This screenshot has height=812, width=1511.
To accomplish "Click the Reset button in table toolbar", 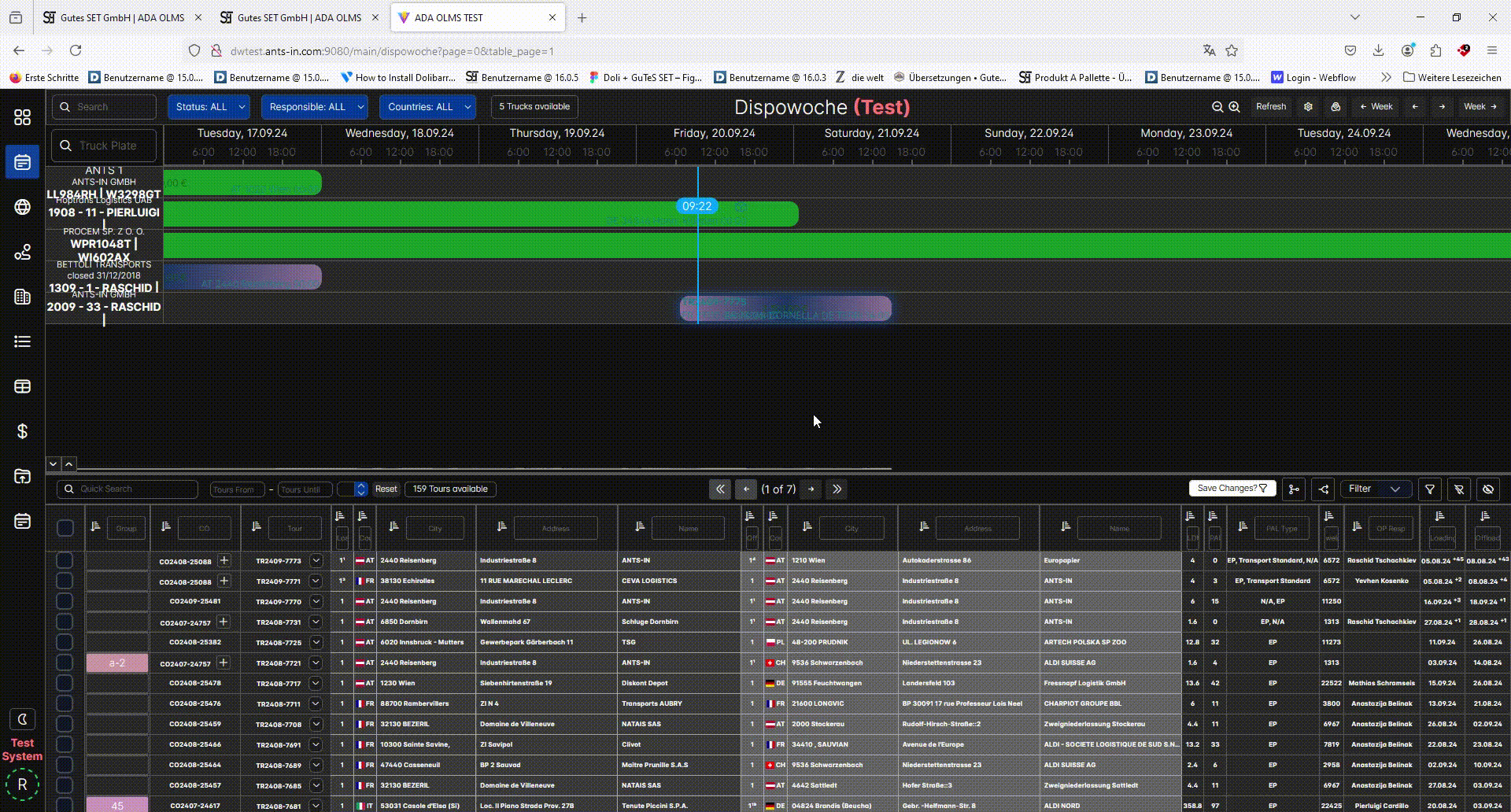I will click(x=386, y=489).
